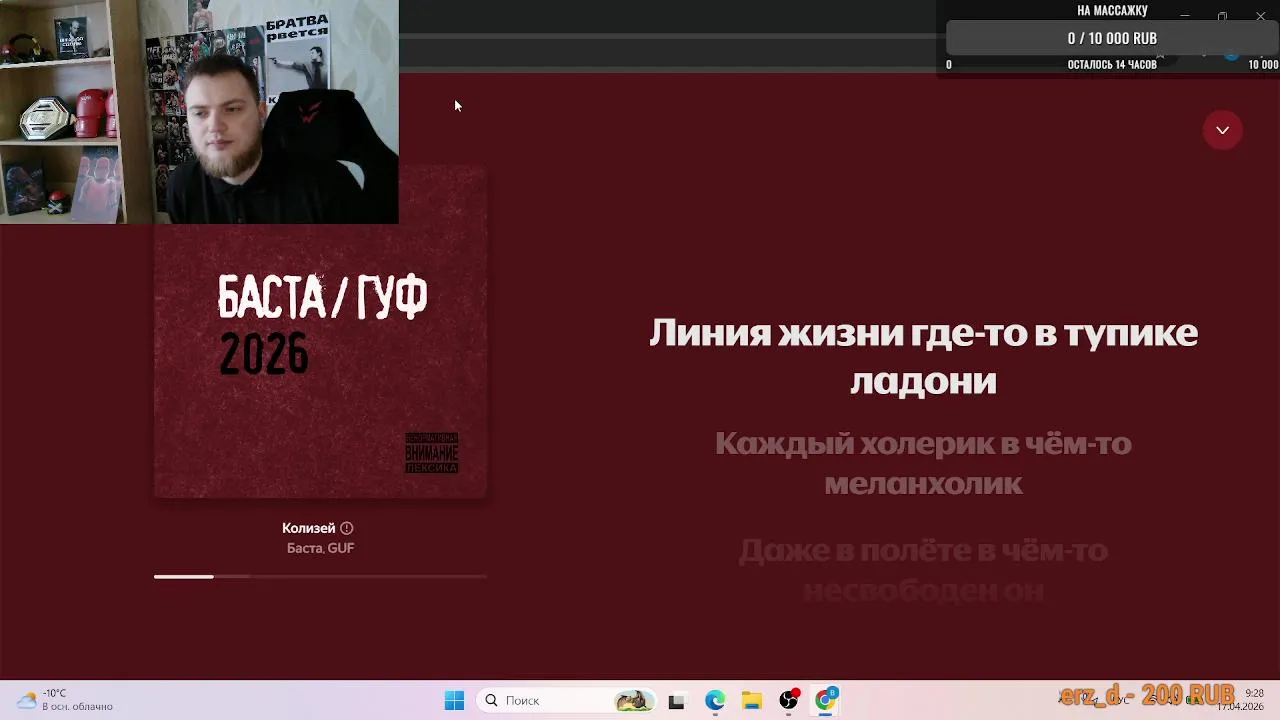
Task: Open the weather widget showing -10°C
Action: pos(66,700)
